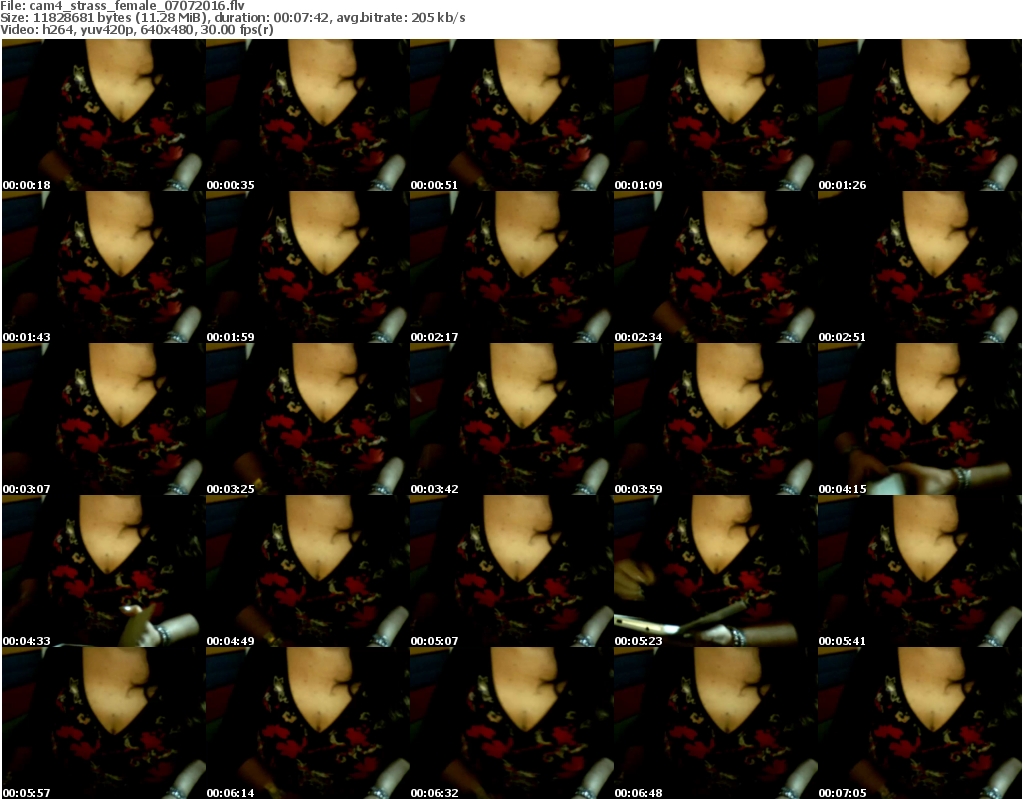Pick the thumbnail at 00:01:09
This screenshot has height=799, width=1024.
[715, 115]
